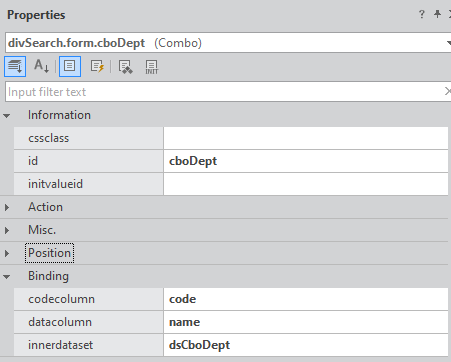Collapse the Information section
Screen dimensions: 451x362
(x=7, y=116)
